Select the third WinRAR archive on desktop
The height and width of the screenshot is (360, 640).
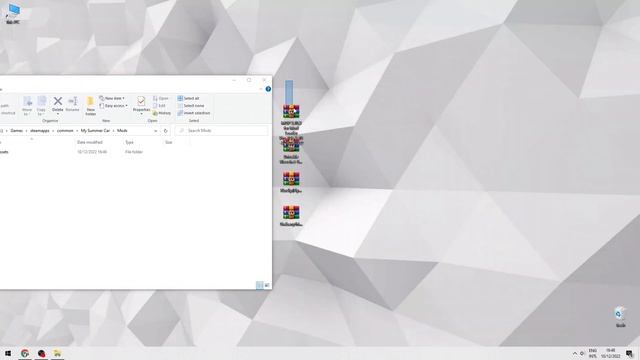[291, 178]
